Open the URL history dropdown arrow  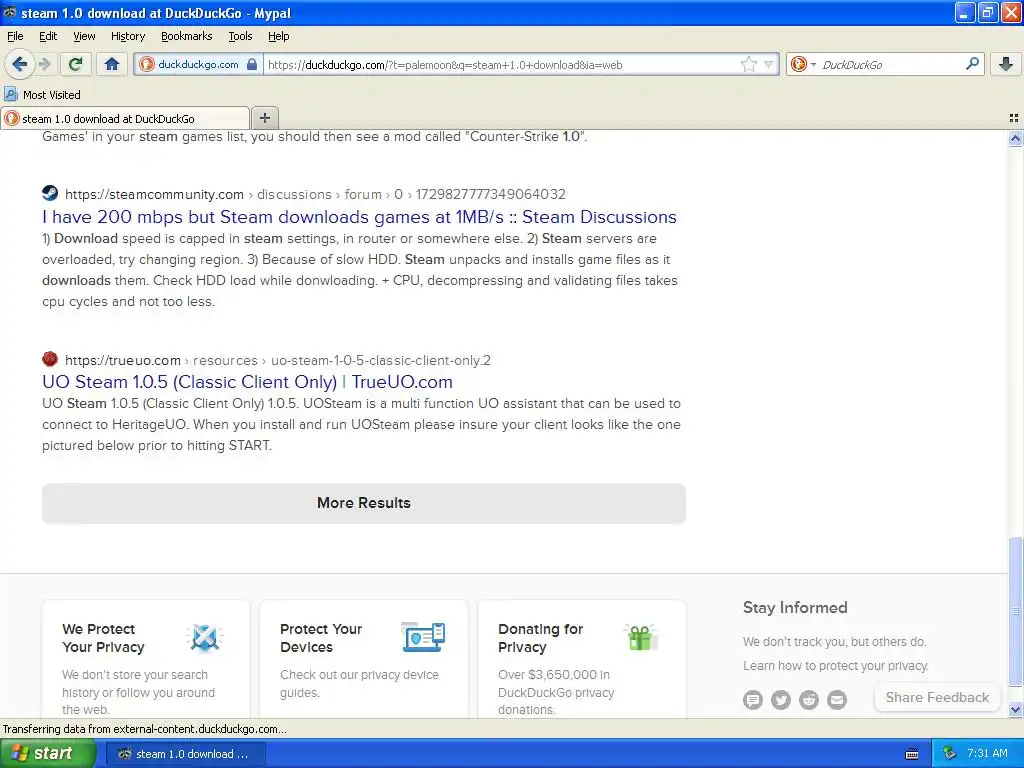click(769, 65)
